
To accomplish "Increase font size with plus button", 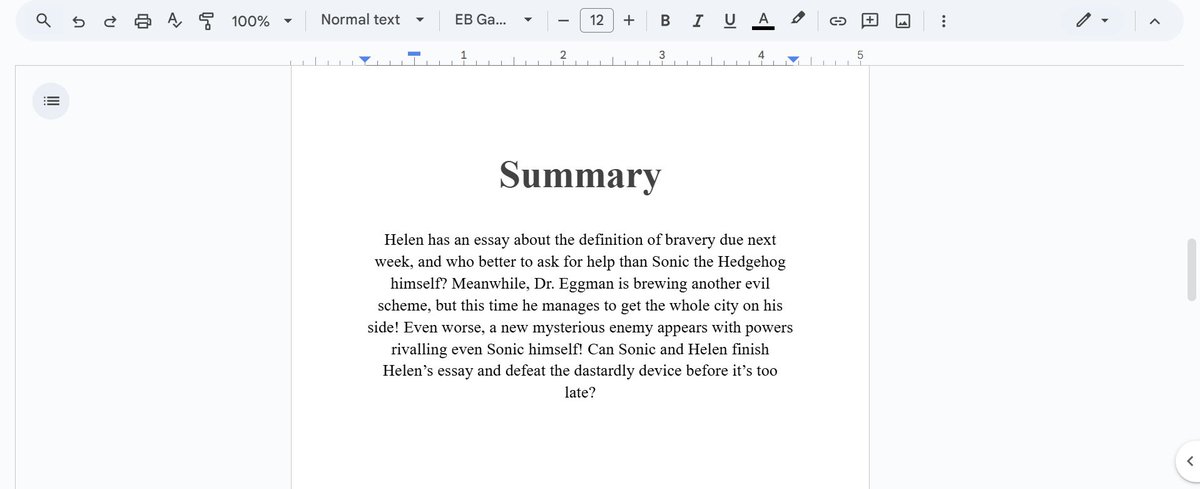I will 629,20.
